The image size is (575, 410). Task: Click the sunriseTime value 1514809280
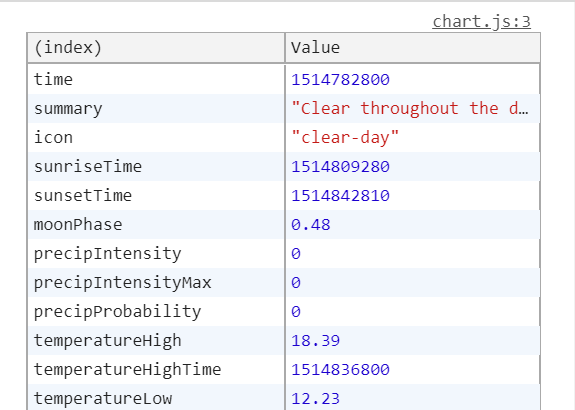tap(340, 166)
